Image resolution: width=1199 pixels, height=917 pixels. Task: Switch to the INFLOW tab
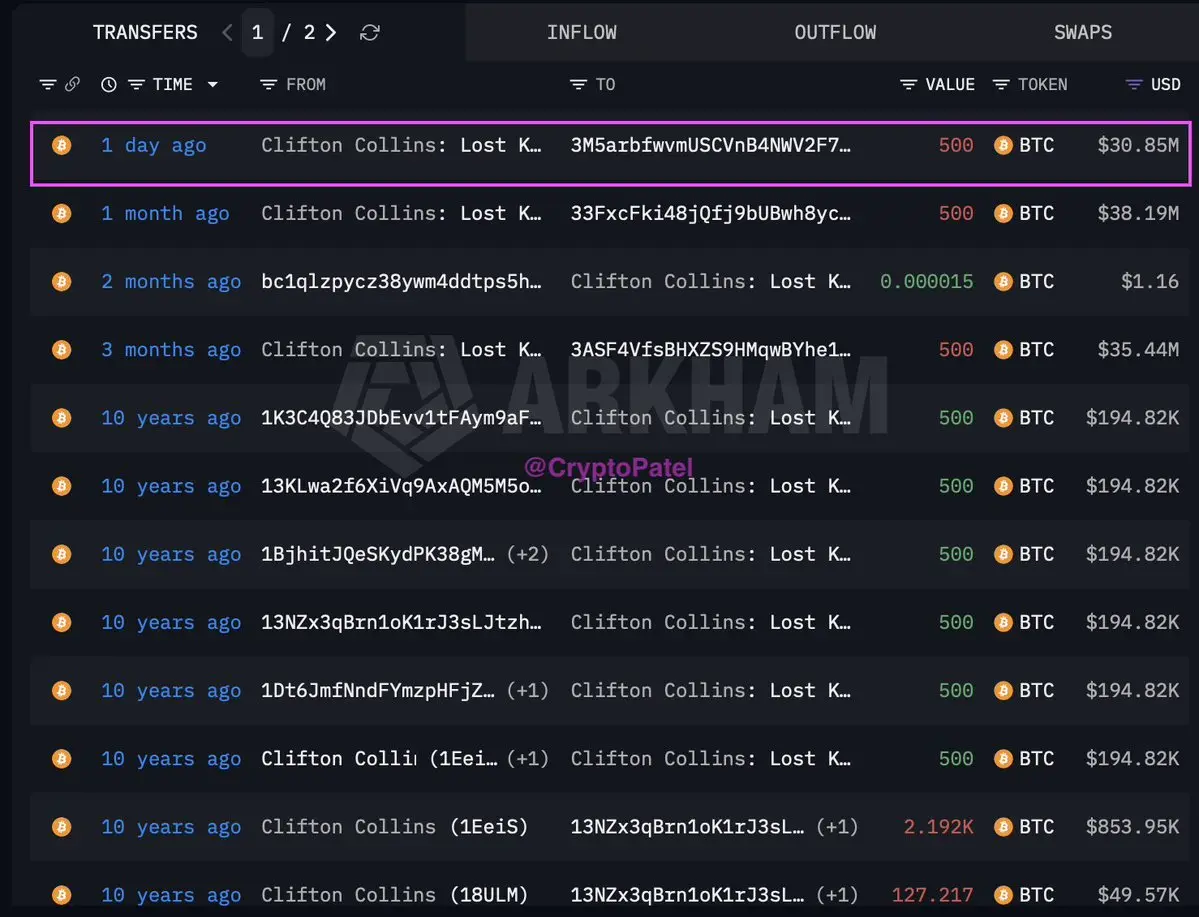tap(582, 32)
